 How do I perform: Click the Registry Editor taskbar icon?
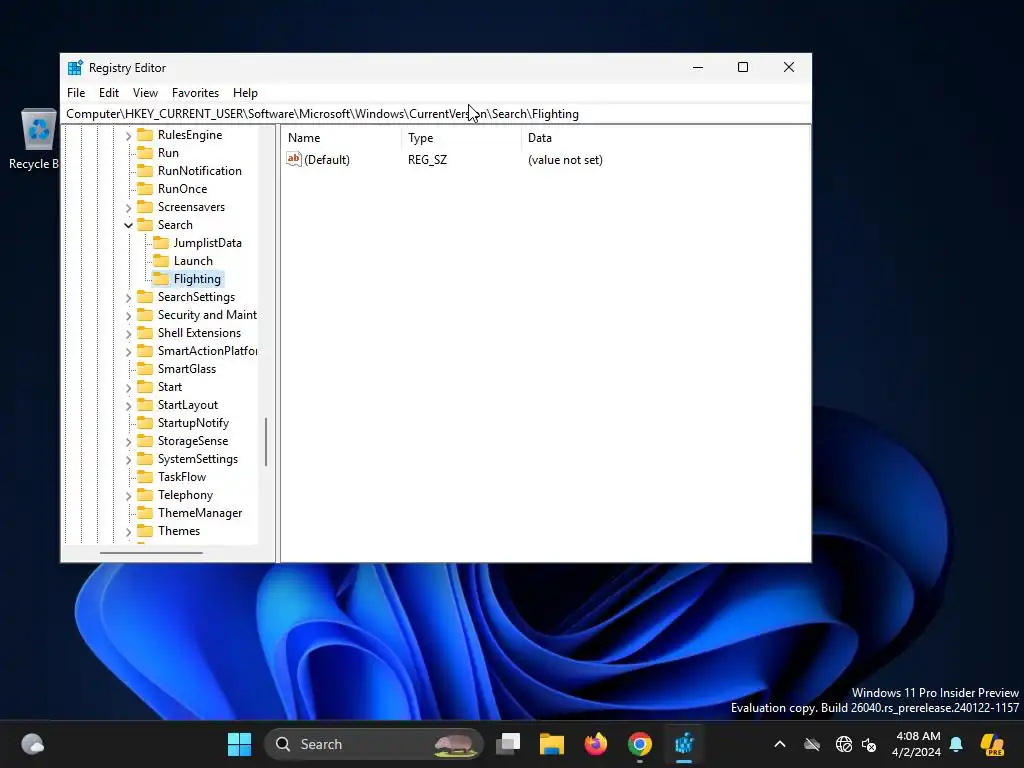tap(684, 744)
